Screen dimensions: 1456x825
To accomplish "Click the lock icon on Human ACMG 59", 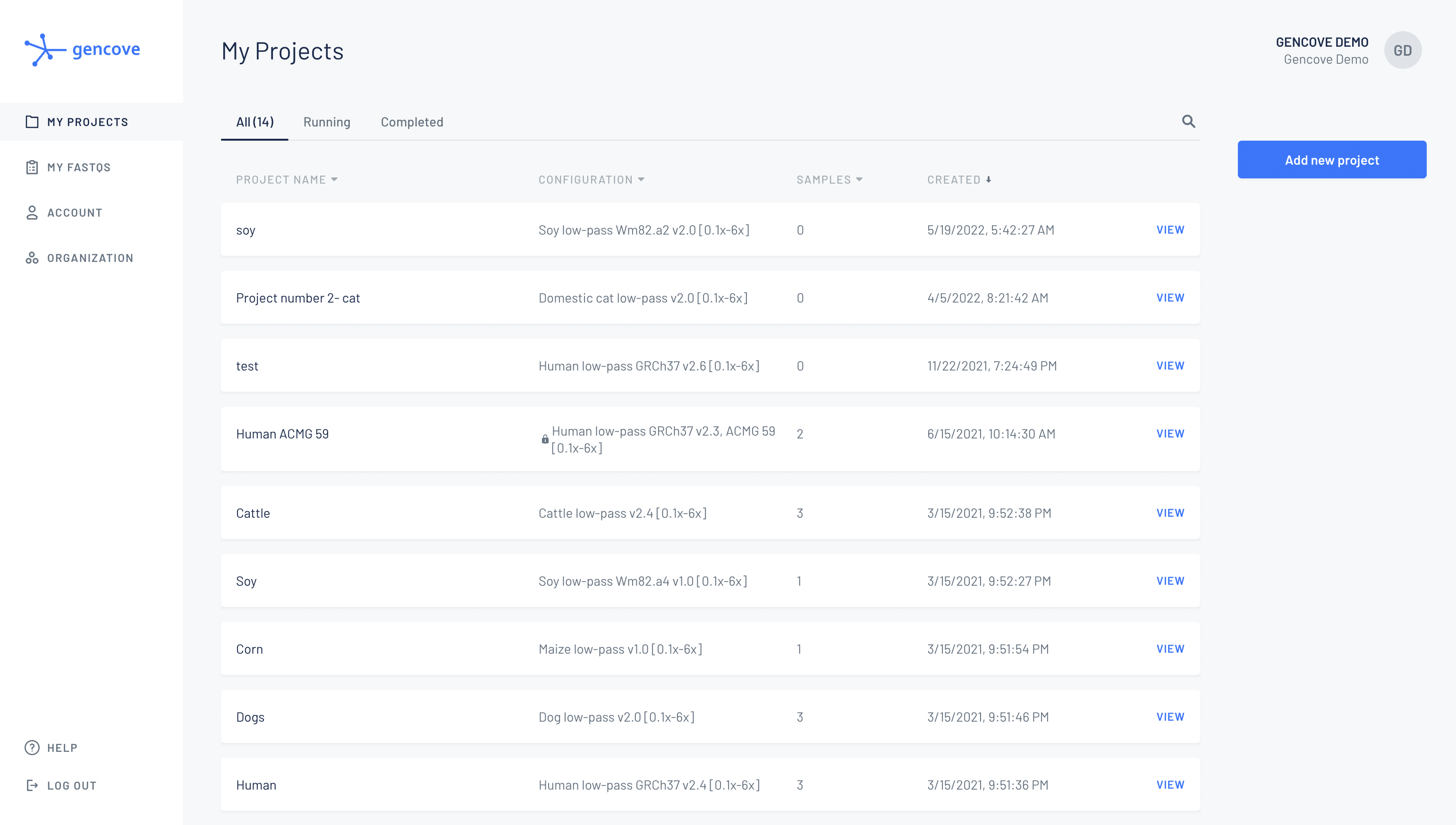I will click(x=545, y=439).
